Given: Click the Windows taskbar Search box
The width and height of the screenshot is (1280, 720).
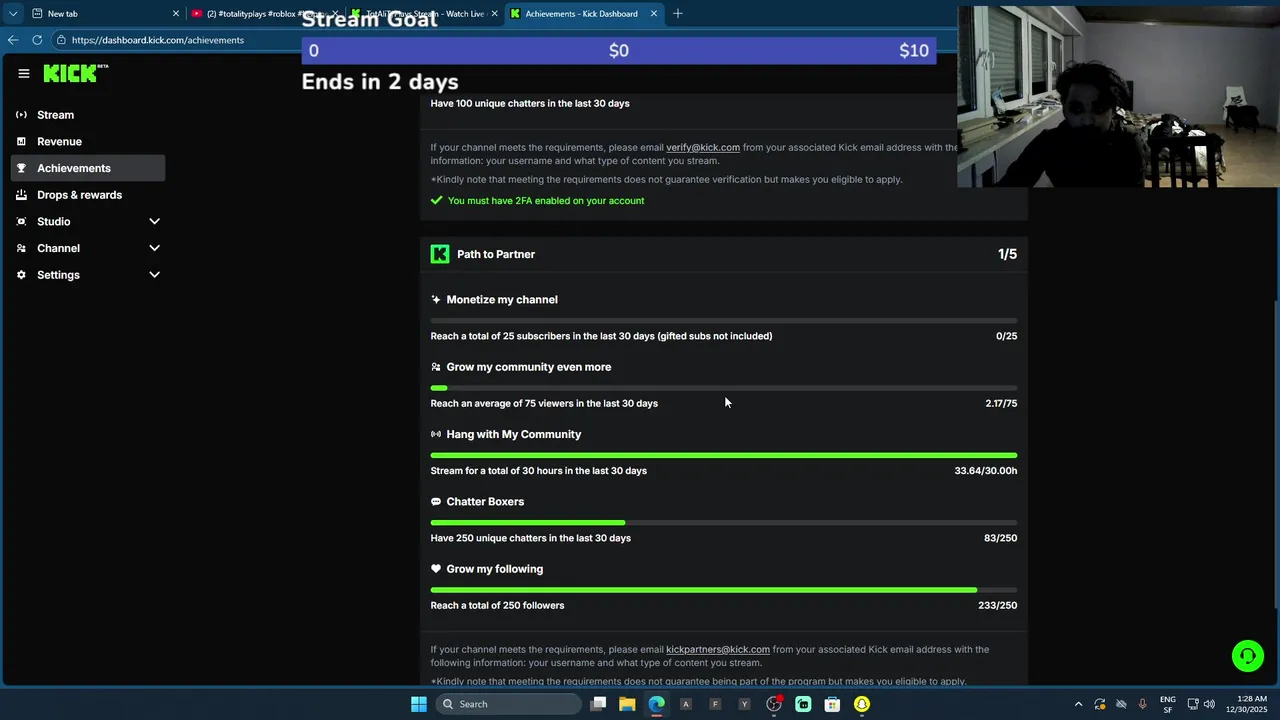Looking at the screenshot, I should [x=509, y=704].
